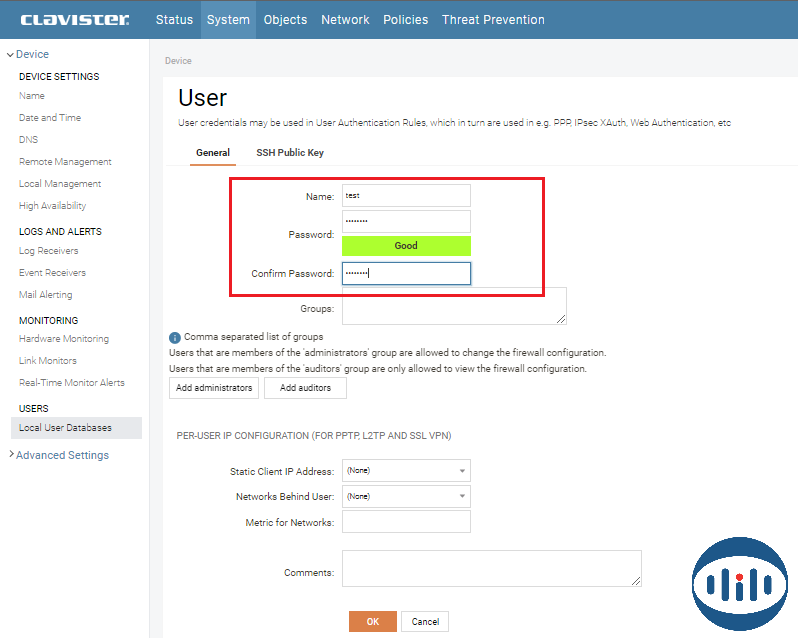This screenshot has height=638, width=798.
Task: Click the round blue watermark logo
Action: click(x=740, y=585)
